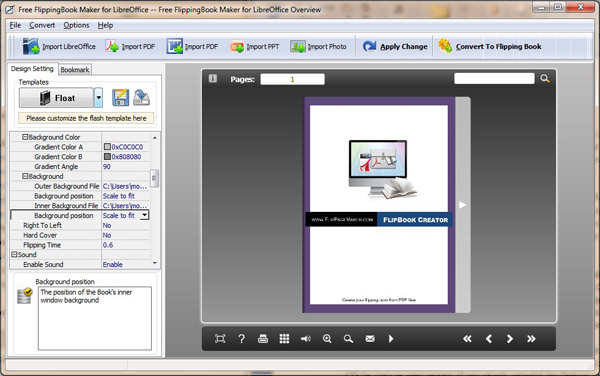Click the Right To Left value No
The height and width of the screenshot is (376, 600).
coord(107,225)
